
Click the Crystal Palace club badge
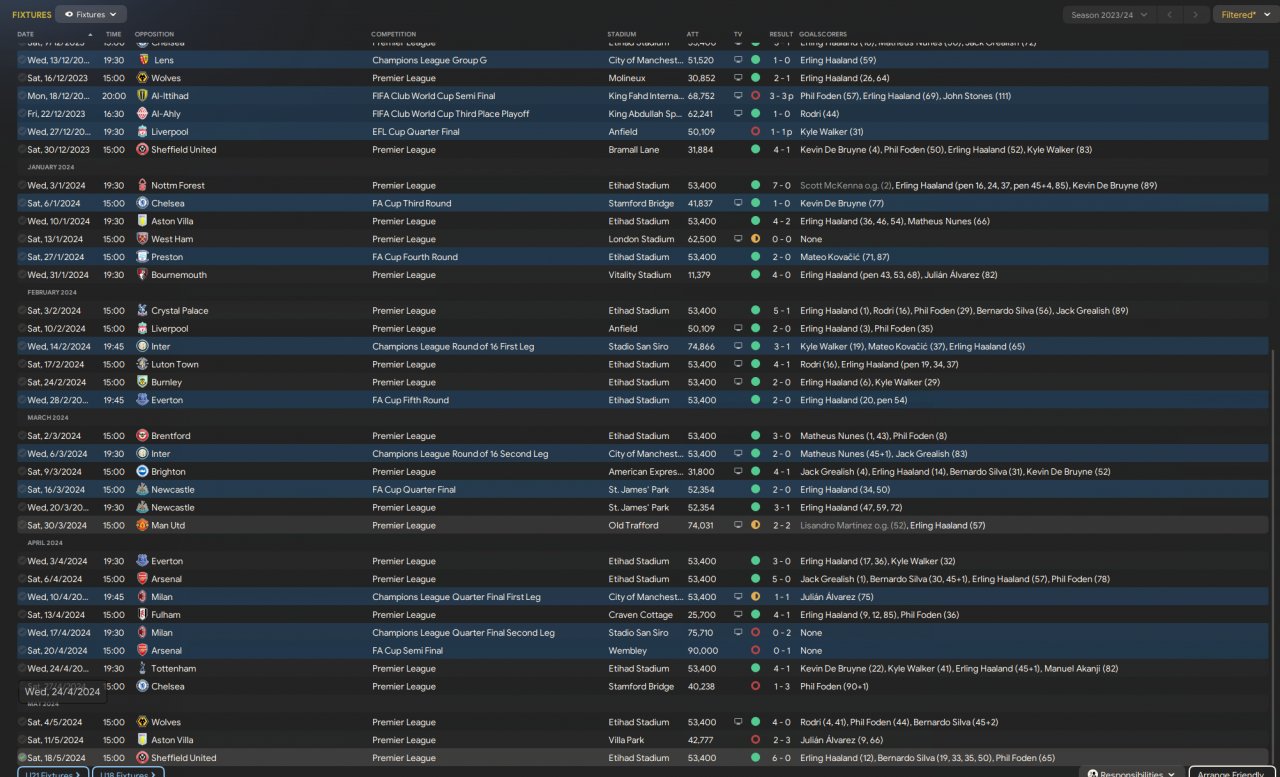pyautogui.click(x=143, y=311)
